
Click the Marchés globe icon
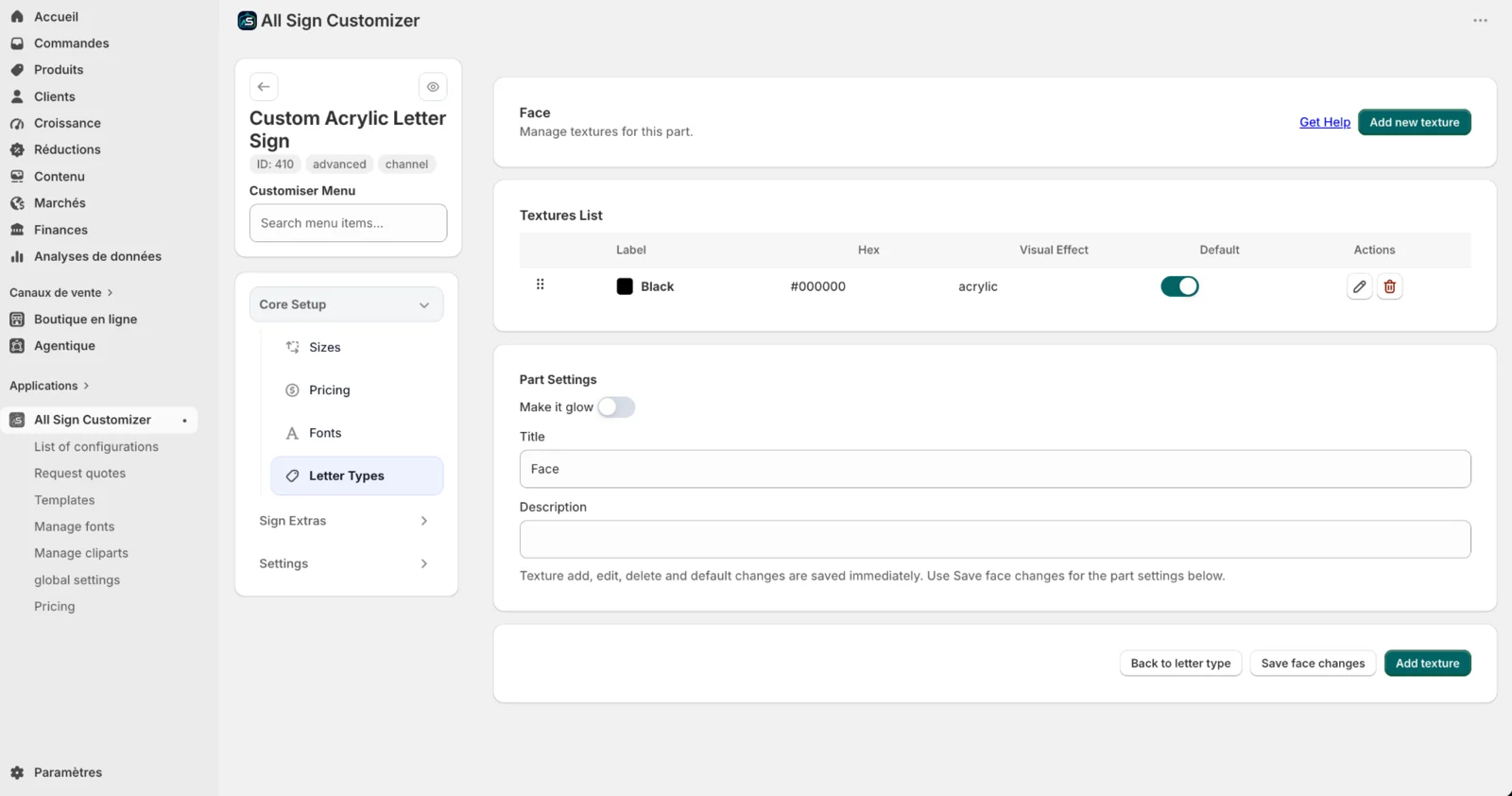click(x=17, y=203)
